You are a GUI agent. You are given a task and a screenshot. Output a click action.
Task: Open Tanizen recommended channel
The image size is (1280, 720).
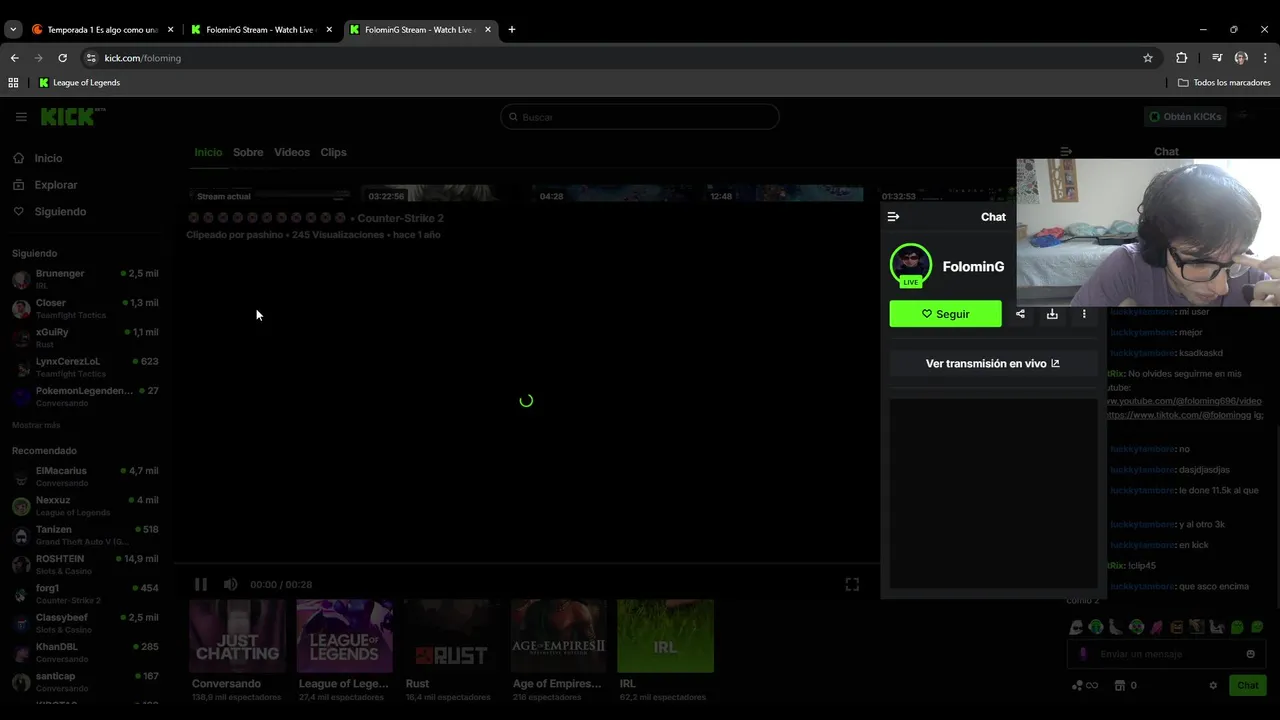(85, 535)
